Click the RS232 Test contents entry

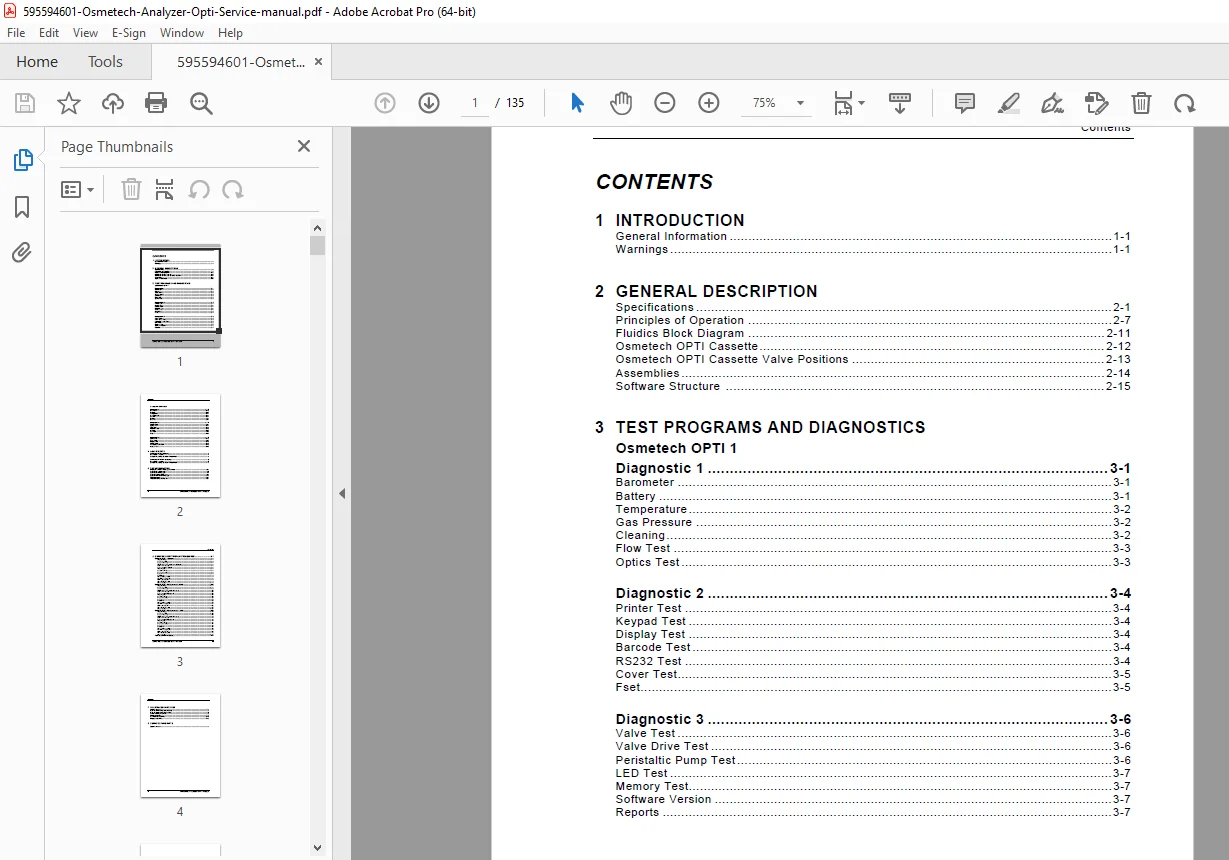pos(873,661)
